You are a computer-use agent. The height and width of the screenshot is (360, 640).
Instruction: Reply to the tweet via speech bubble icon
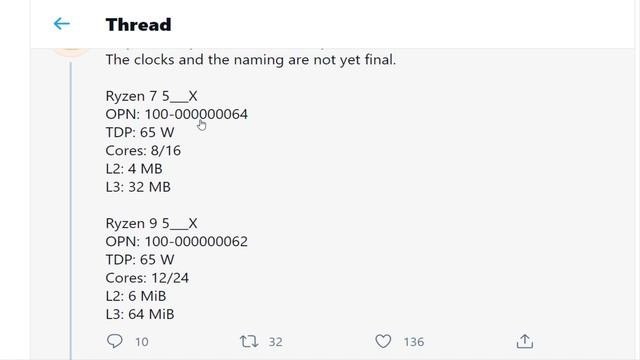114,341
